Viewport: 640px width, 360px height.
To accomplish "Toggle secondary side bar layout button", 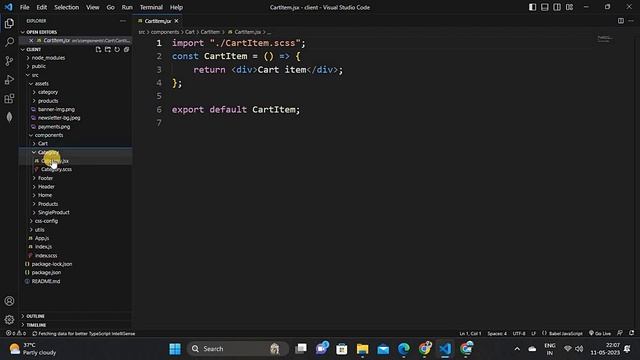I will [x=557, y=7].
